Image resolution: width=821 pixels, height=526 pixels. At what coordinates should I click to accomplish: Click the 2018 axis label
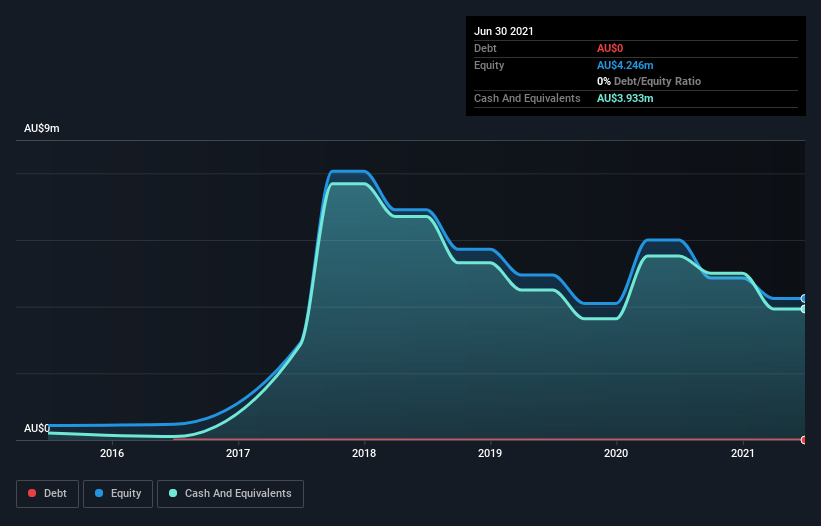coord(364,453)
